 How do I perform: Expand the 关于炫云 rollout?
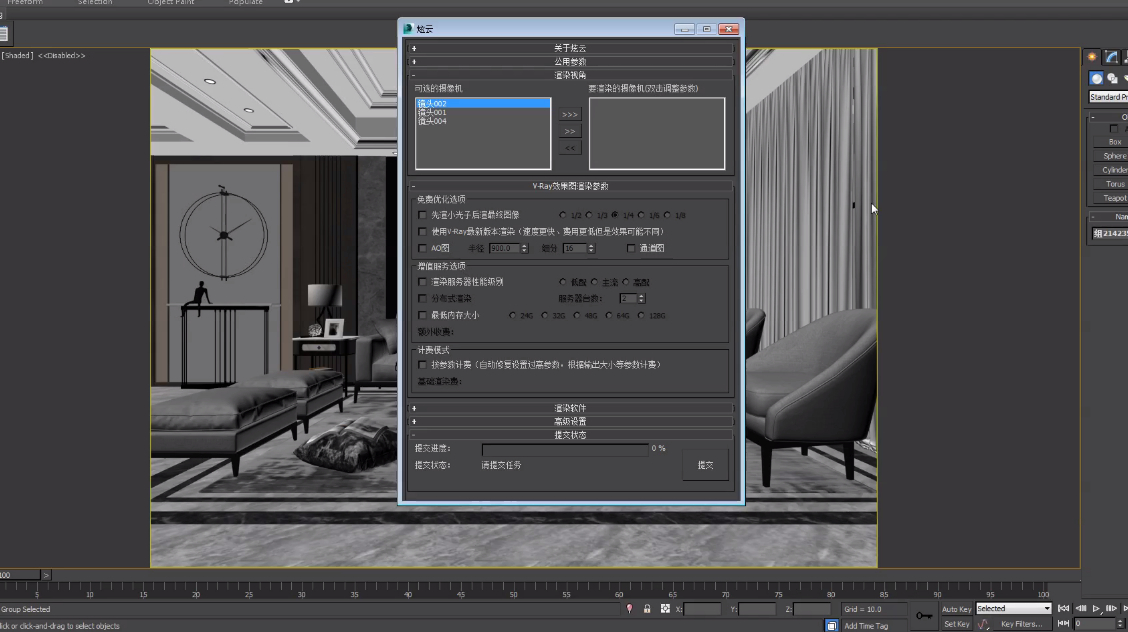click(571, 48)
